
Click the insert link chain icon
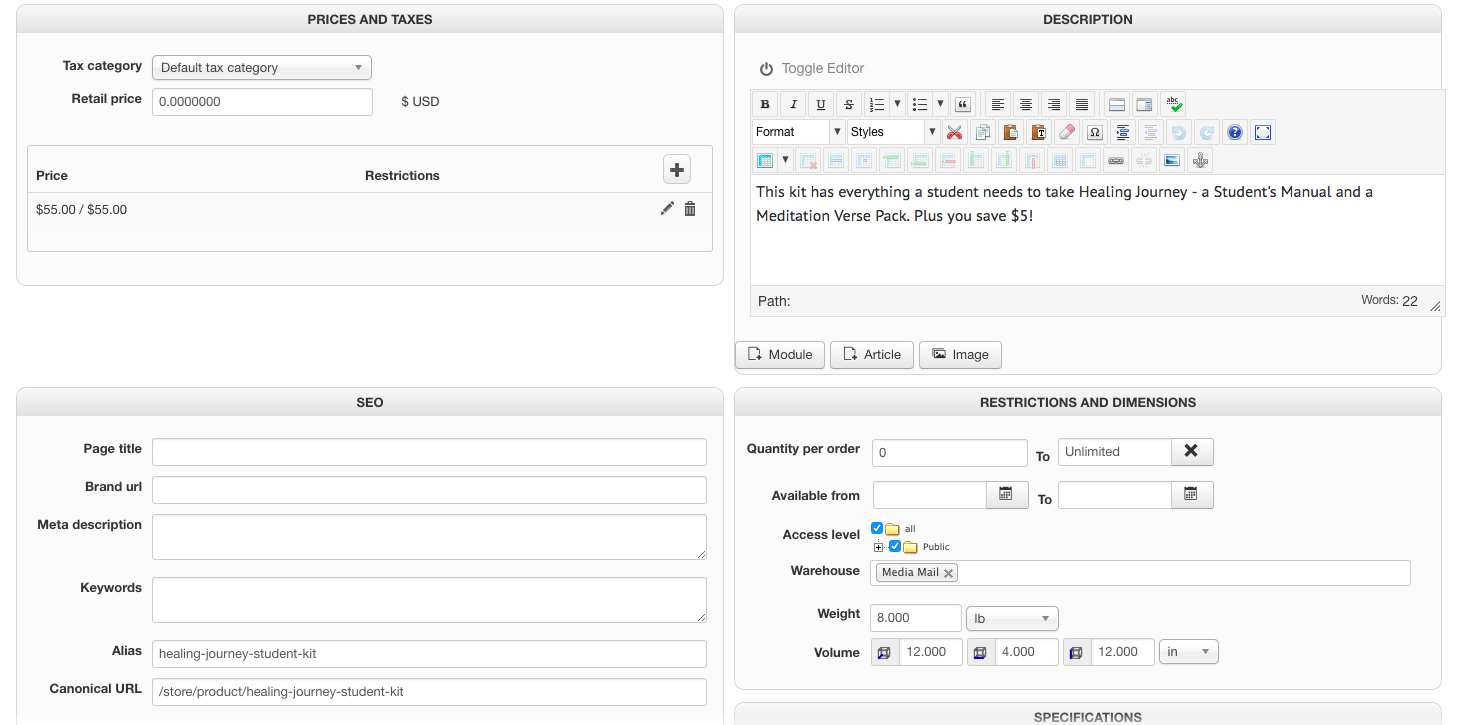pos(1116,160)
